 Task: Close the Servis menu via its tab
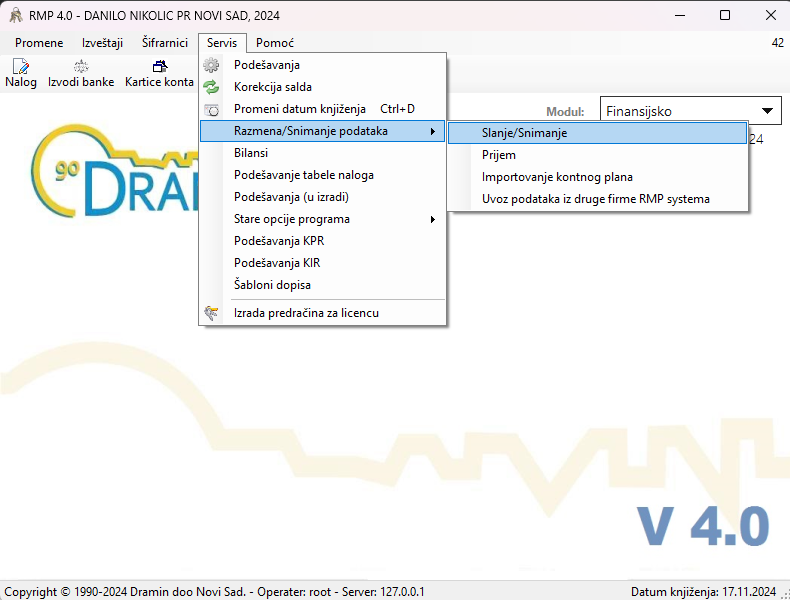[222, 43]
